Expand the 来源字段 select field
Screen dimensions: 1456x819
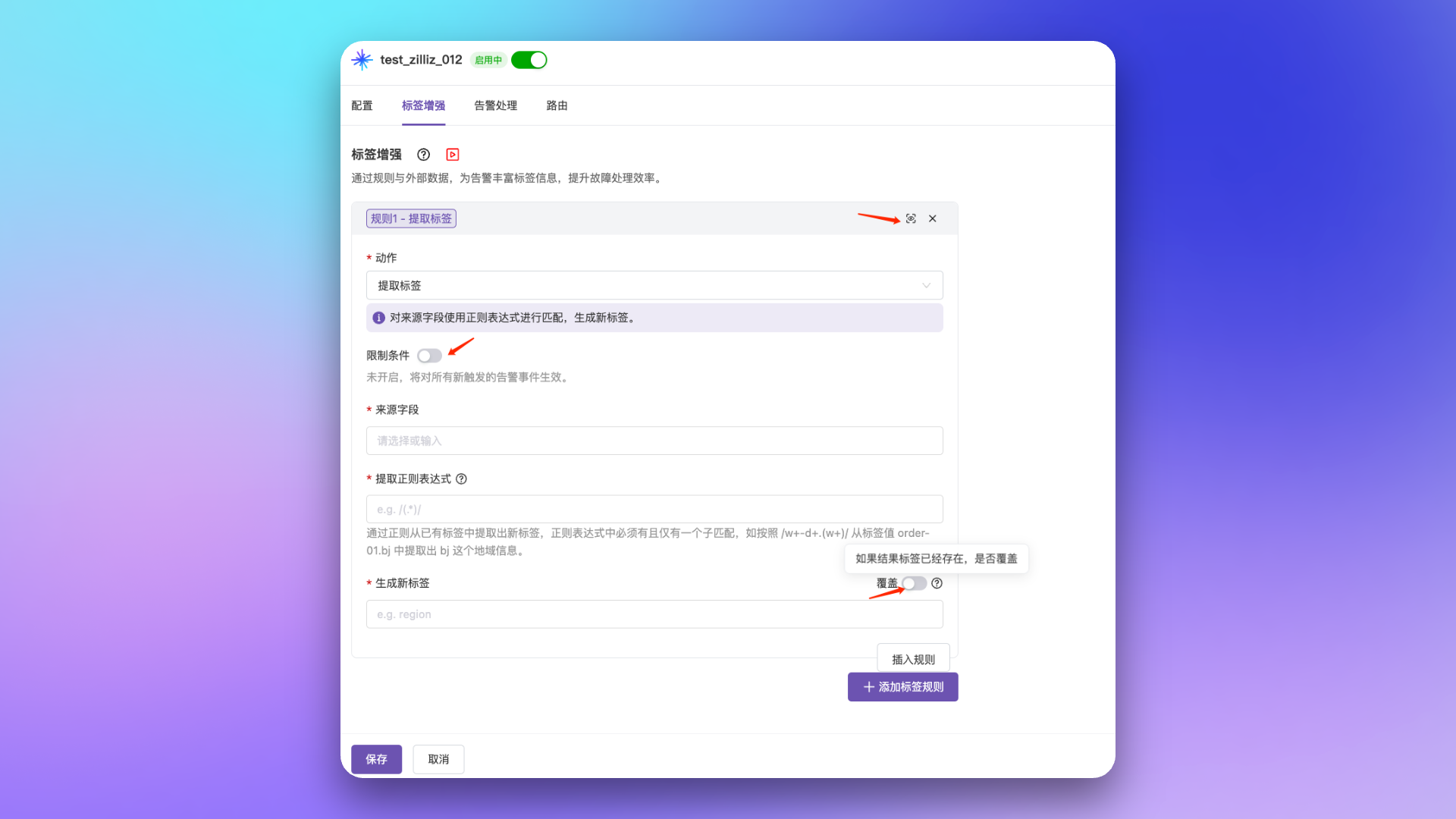click(x=654, y=441)
